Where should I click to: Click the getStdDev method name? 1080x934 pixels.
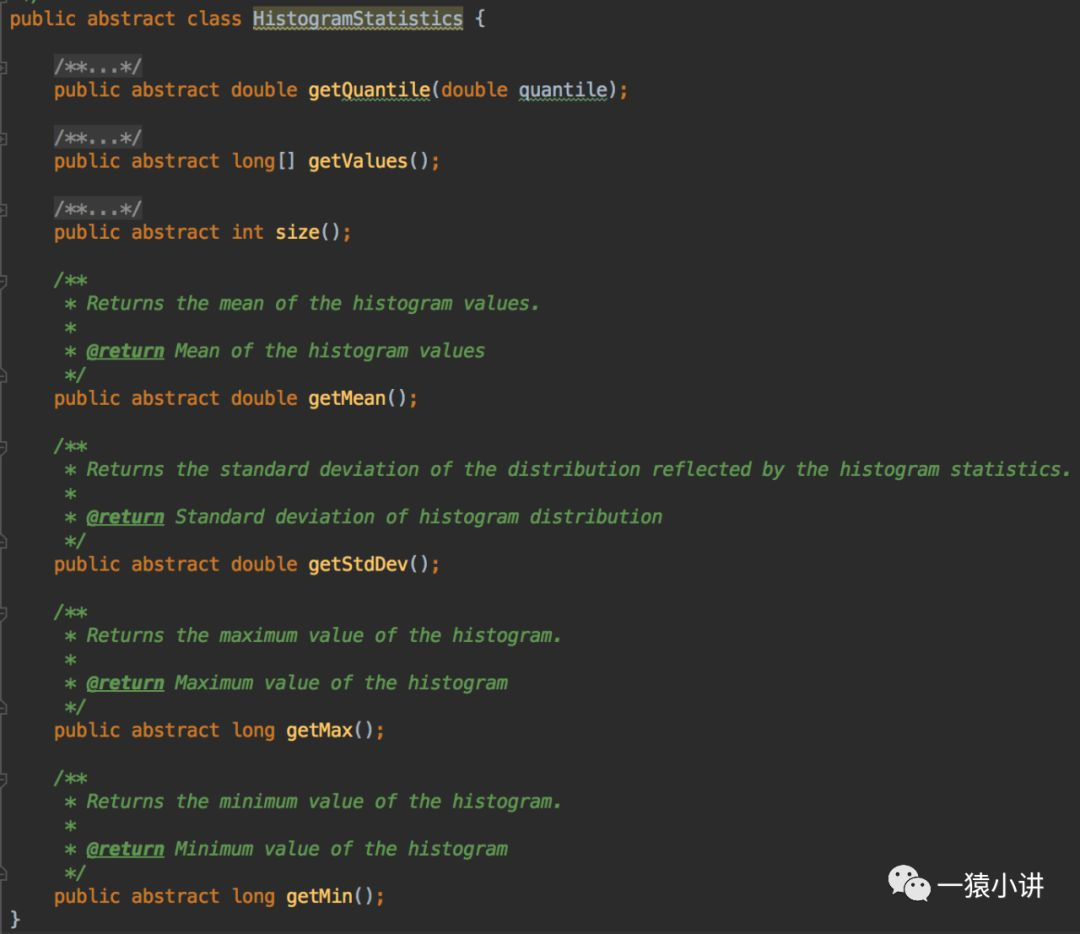click(358, 564)
